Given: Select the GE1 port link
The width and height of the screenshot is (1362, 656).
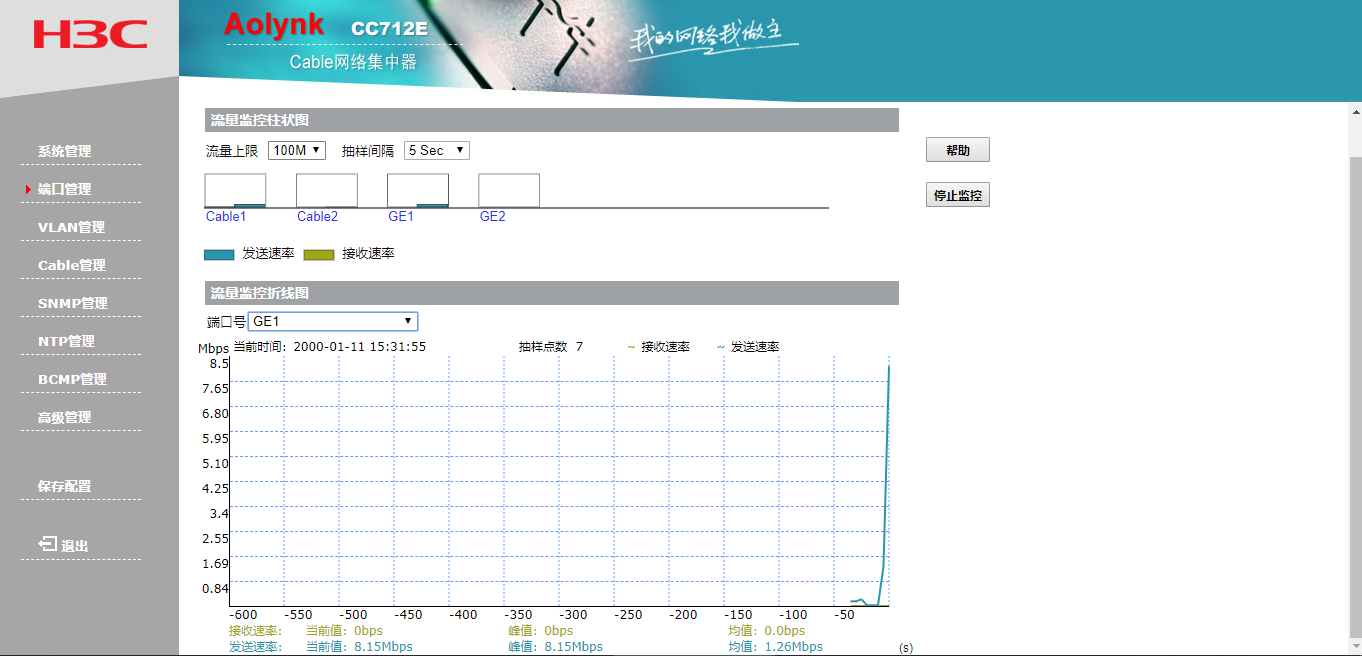Looking at the screenshot, I should 401,216.
